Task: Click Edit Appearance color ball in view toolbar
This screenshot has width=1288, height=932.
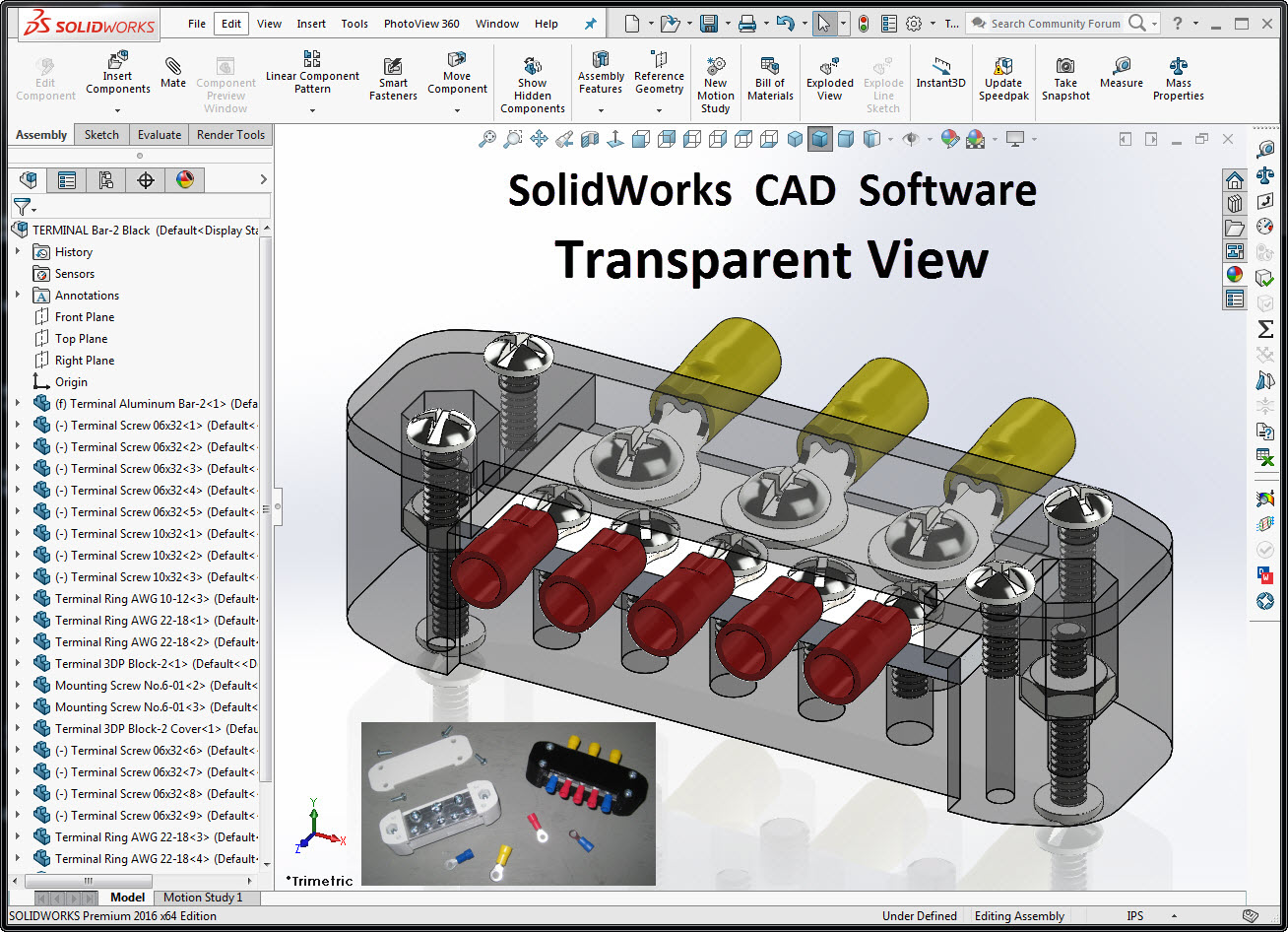Action: 949,139
